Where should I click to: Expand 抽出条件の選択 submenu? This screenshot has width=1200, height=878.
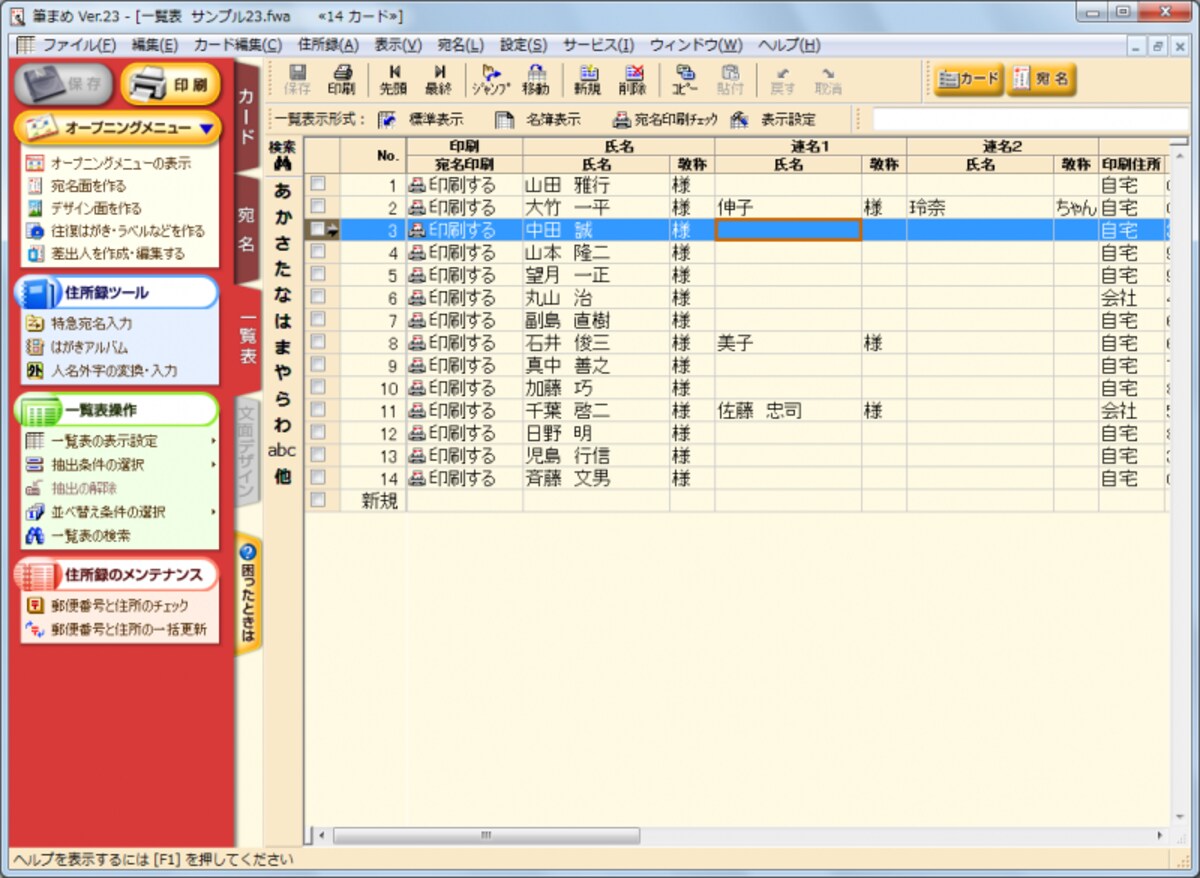coord(214,464)
